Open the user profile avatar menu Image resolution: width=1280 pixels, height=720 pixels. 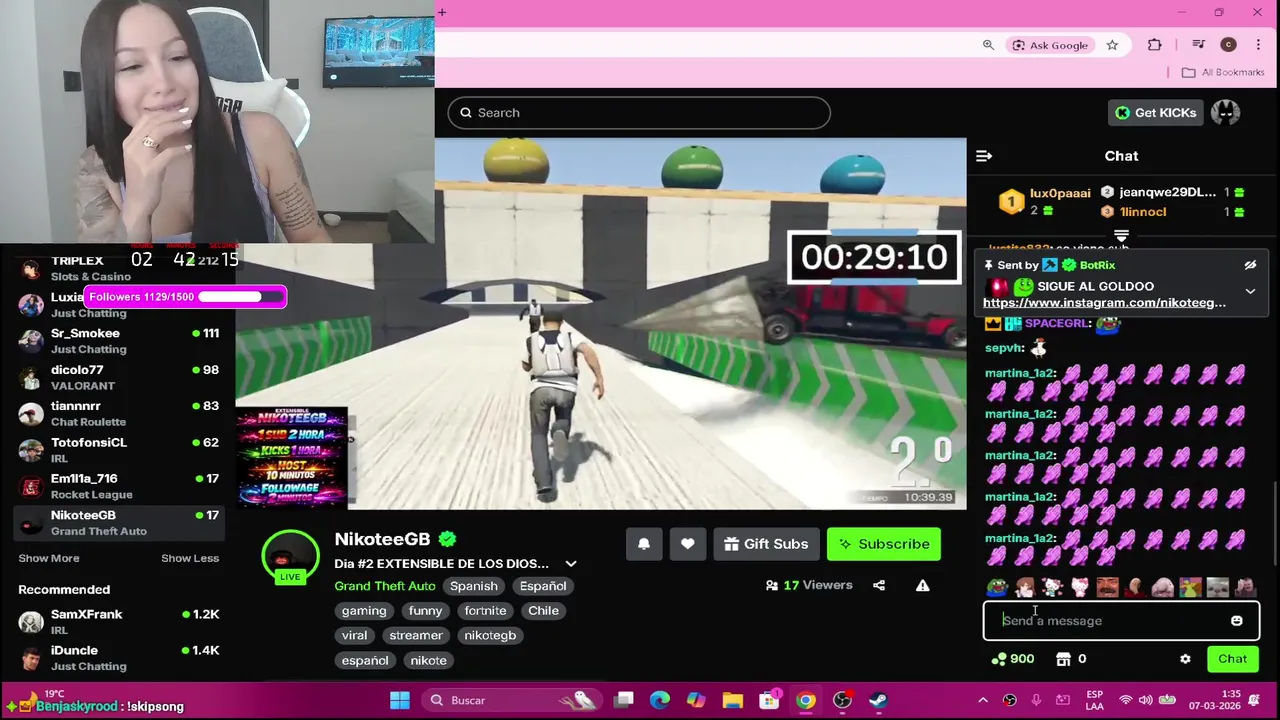[1225, 113]
